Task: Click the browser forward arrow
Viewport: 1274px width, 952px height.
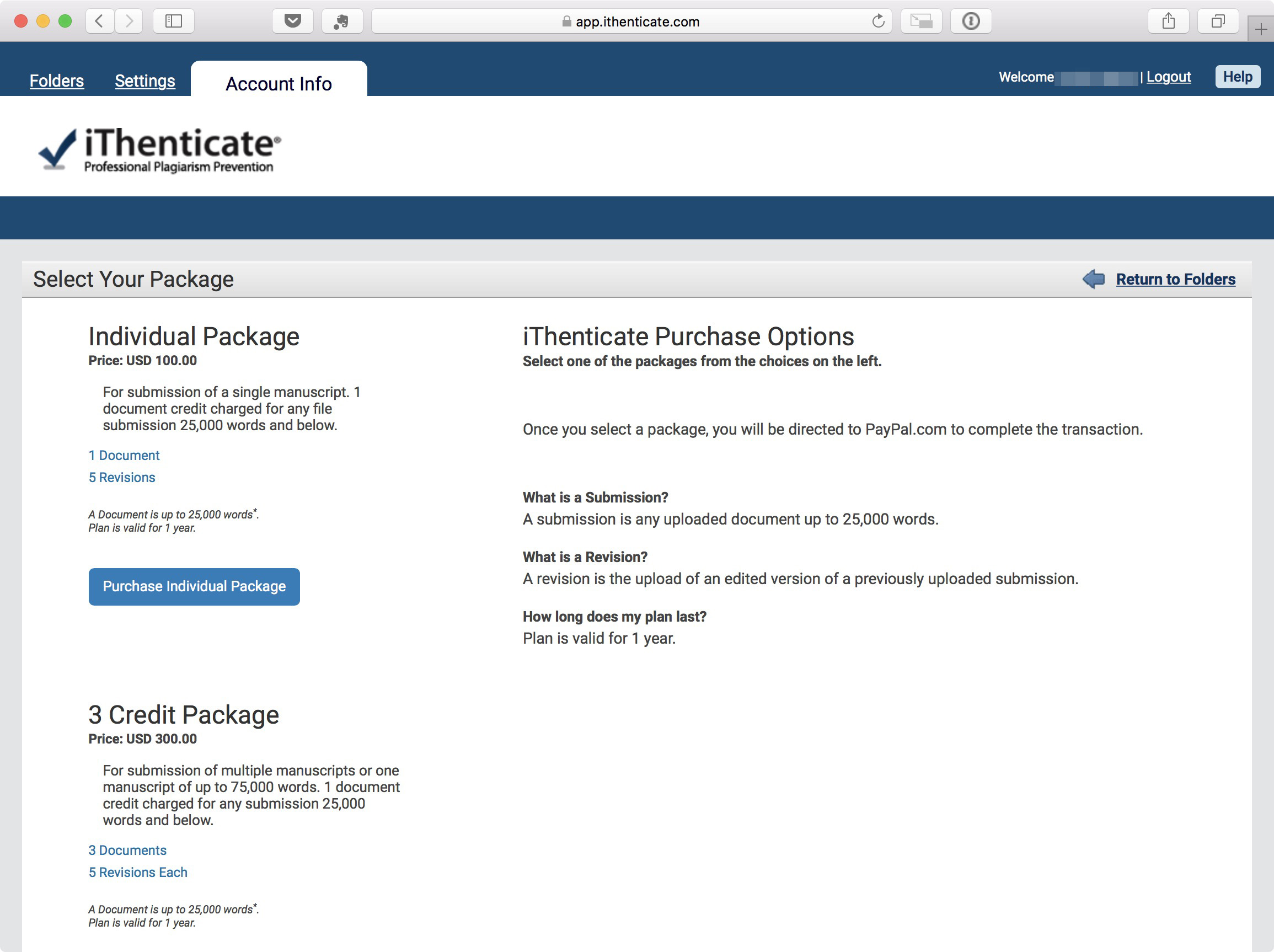Action: pyautogui.click(x=129, y=22)
